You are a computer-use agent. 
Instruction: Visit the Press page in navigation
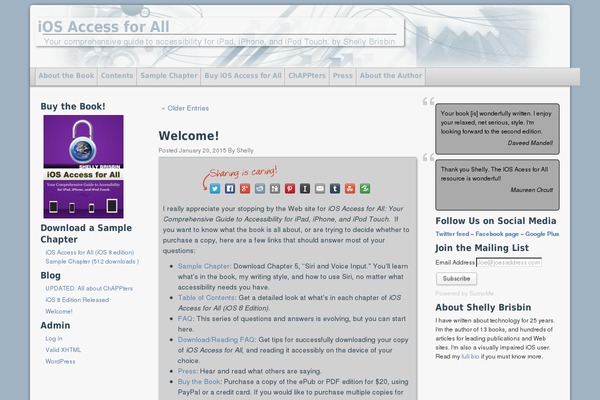pyautogui.click(x=342, y=76)
